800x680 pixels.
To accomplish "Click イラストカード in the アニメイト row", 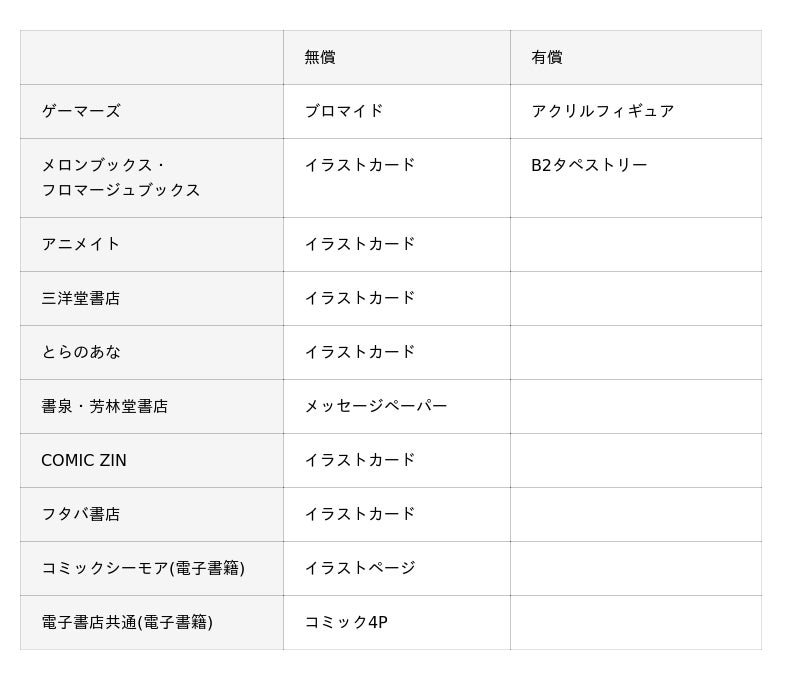I will (x=360, y=244).
